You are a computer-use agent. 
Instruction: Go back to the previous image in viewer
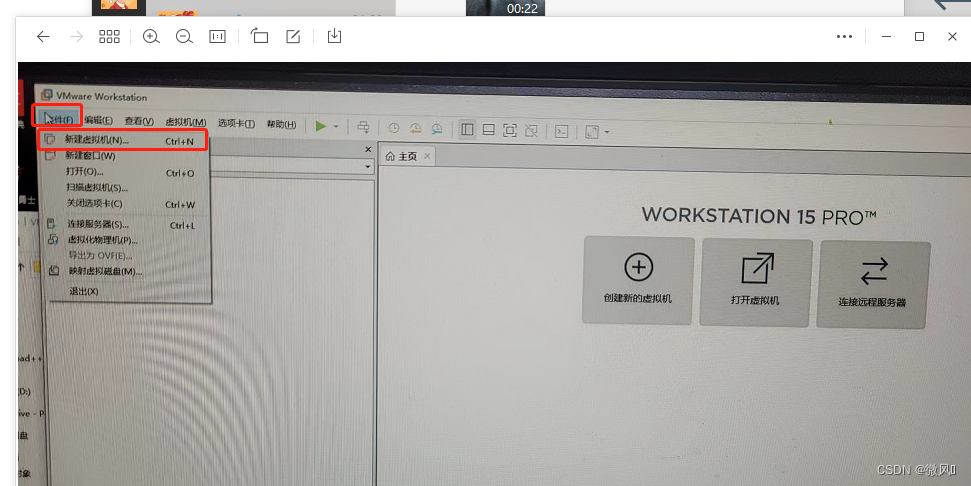point(43,37)
